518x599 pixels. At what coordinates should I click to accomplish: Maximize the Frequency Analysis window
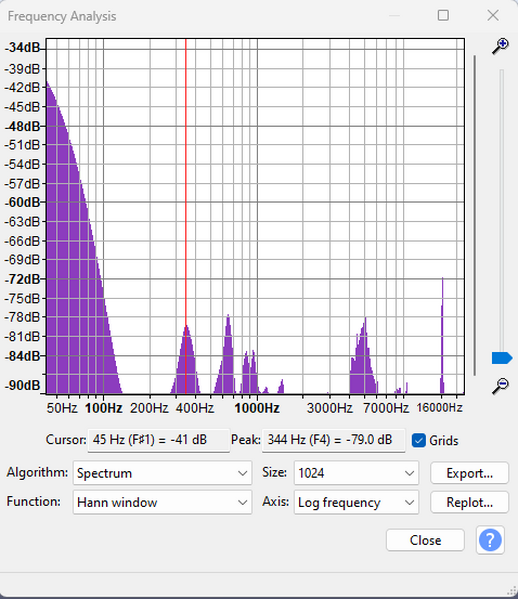[443, 16]
